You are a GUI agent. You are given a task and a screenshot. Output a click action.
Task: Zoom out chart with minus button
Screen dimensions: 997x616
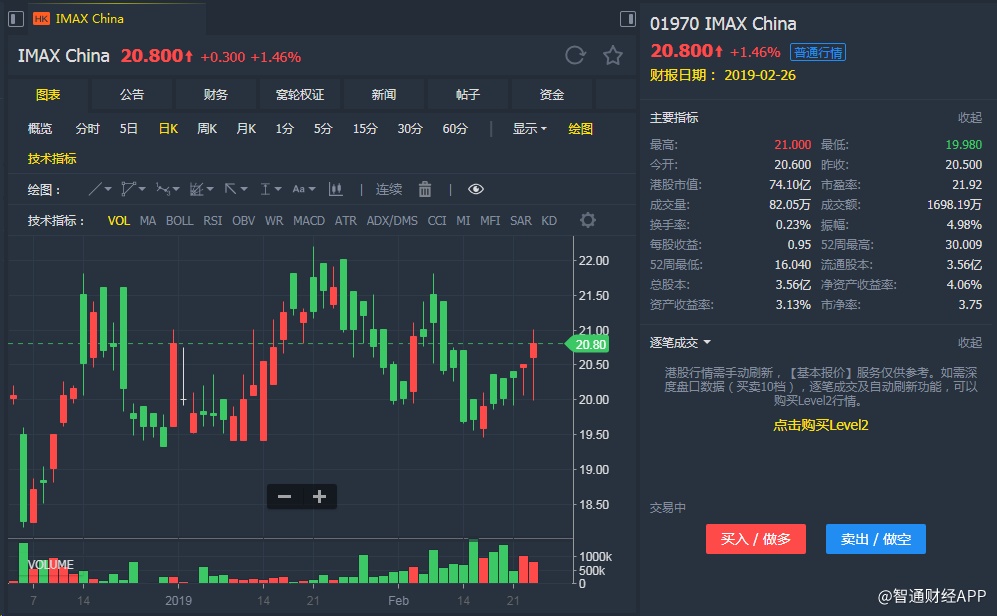pos(285,496)
